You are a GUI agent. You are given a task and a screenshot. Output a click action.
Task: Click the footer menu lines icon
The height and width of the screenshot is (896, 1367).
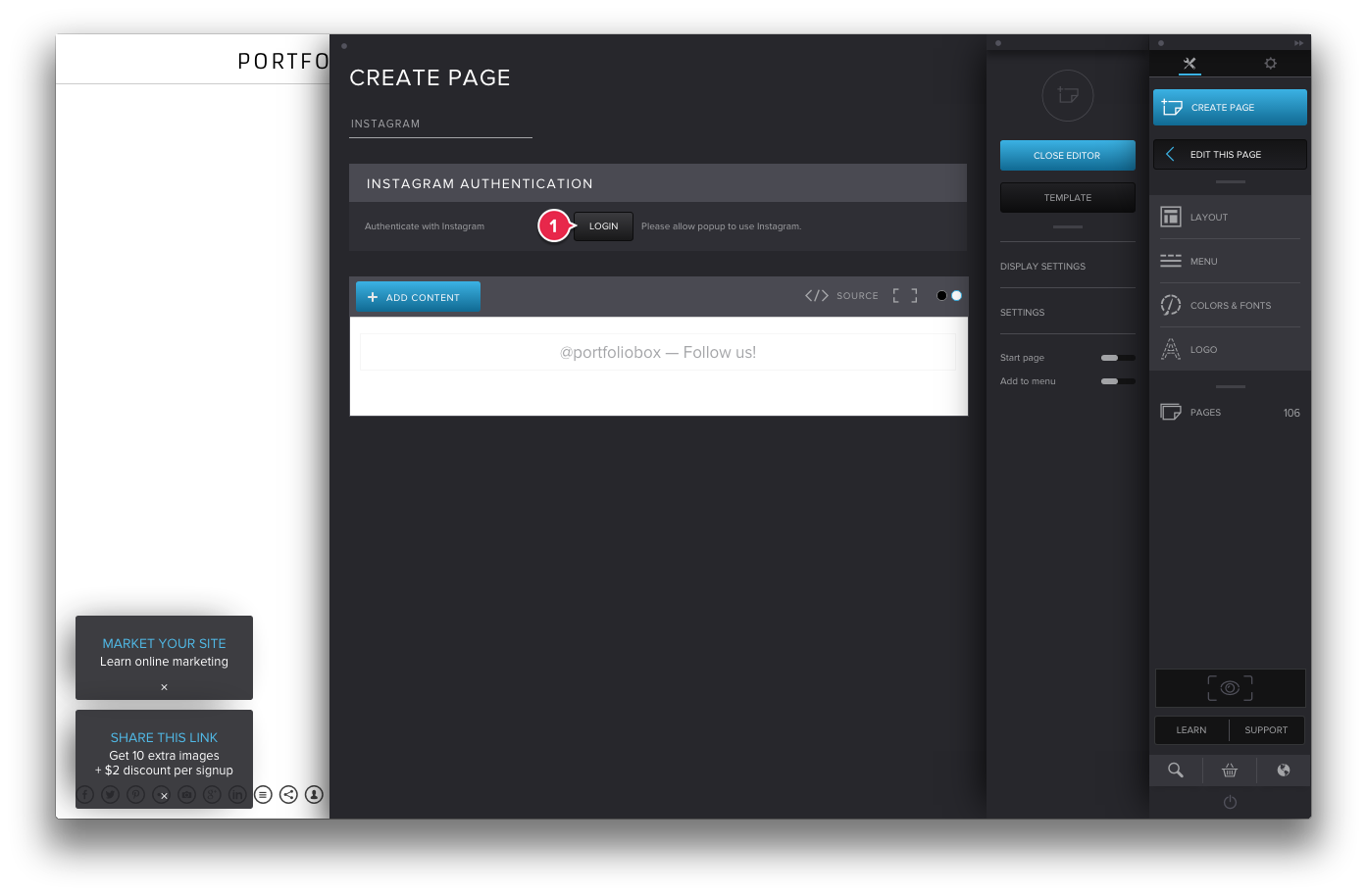pos(263,795)
